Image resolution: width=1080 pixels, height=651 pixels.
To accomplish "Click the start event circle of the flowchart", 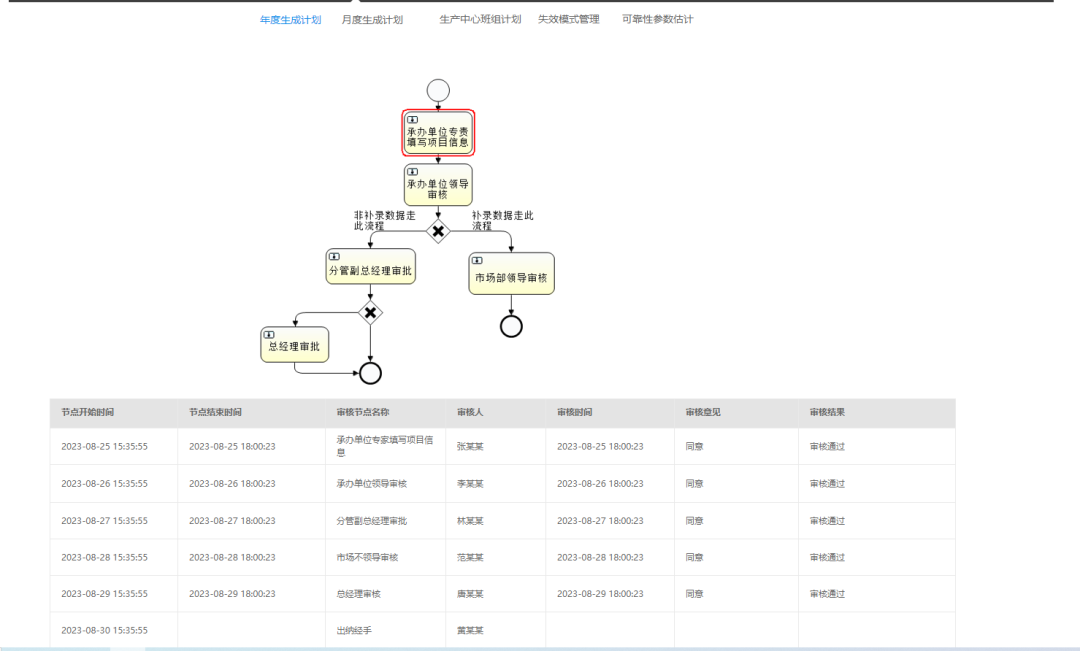I will point(438,90).
